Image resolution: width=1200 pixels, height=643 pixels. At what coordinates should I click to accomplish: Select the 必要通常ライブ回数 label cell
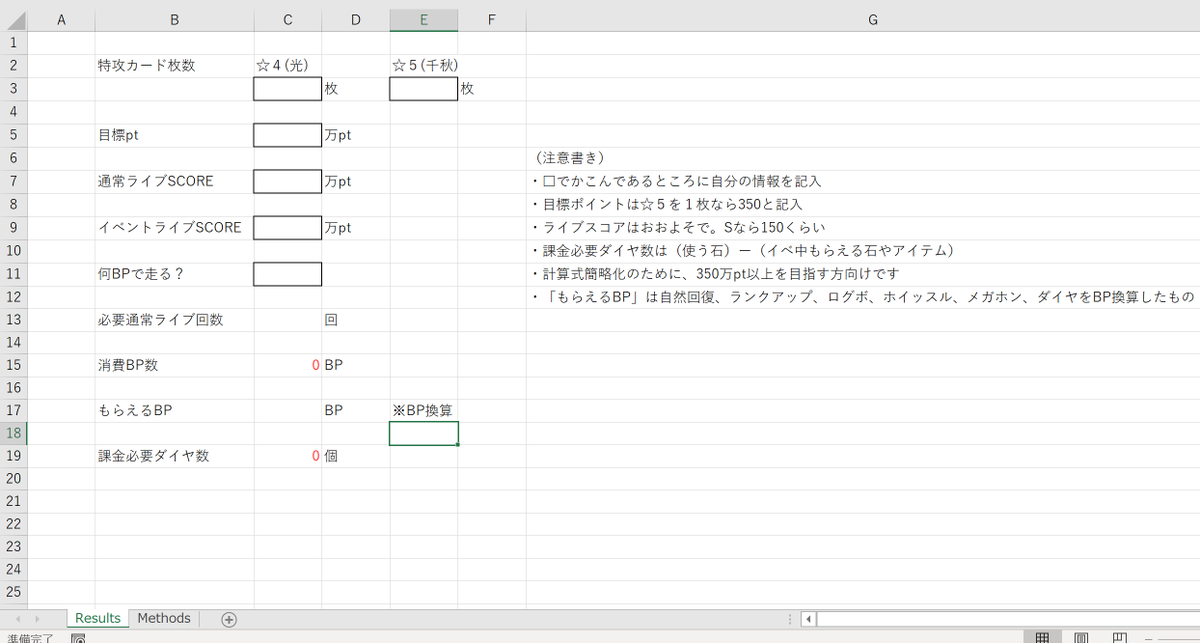click(175, 319)
